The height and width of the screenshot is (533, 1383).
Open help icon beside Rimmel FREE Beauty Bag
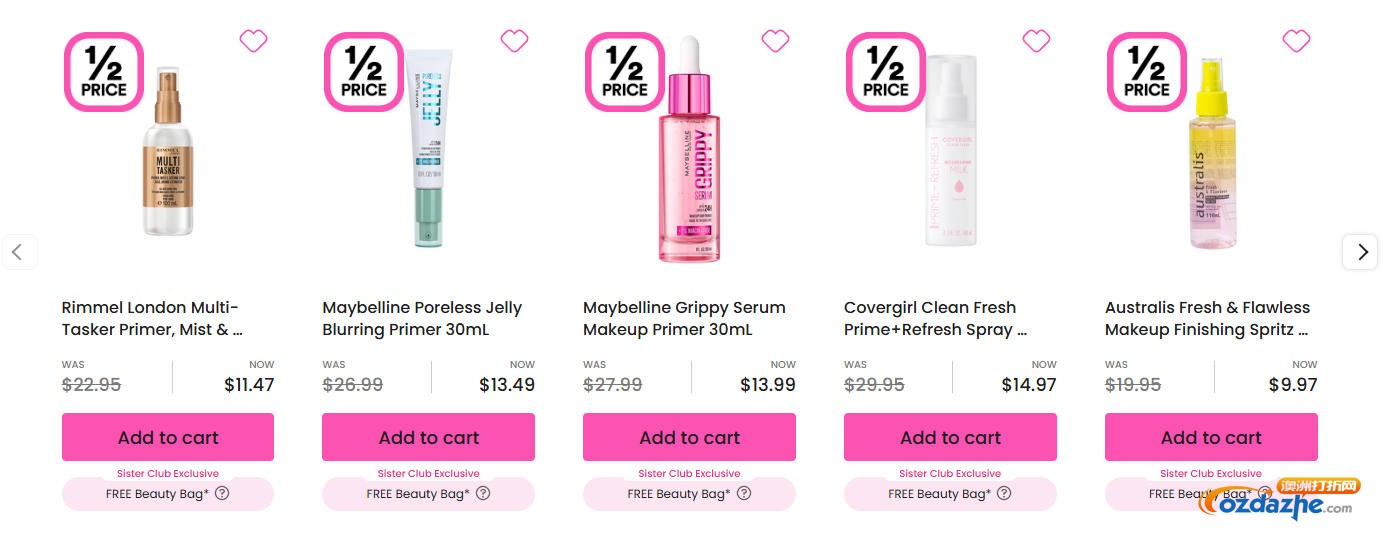coord(222,493)
